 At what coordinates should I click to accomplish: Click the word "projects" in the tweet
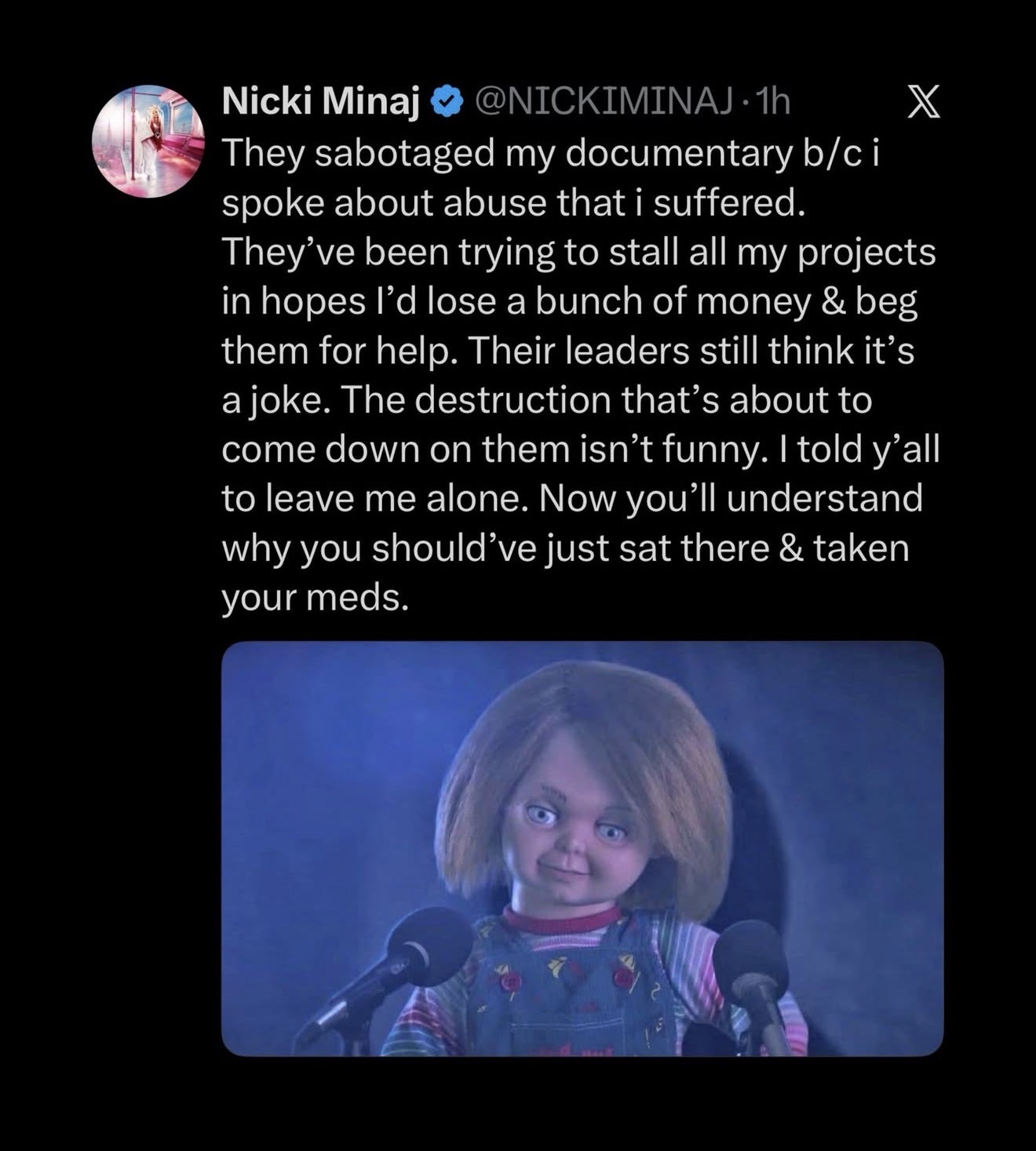pos(866,253)
